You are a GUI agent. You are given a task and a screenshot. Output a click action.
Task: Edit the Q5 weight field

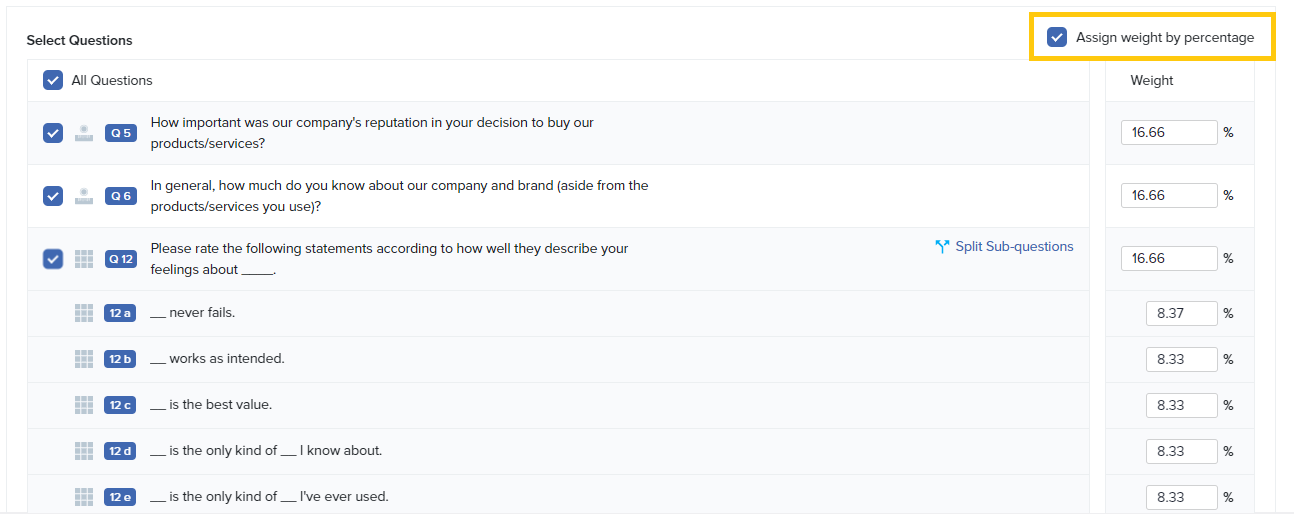pos(1168,132)
